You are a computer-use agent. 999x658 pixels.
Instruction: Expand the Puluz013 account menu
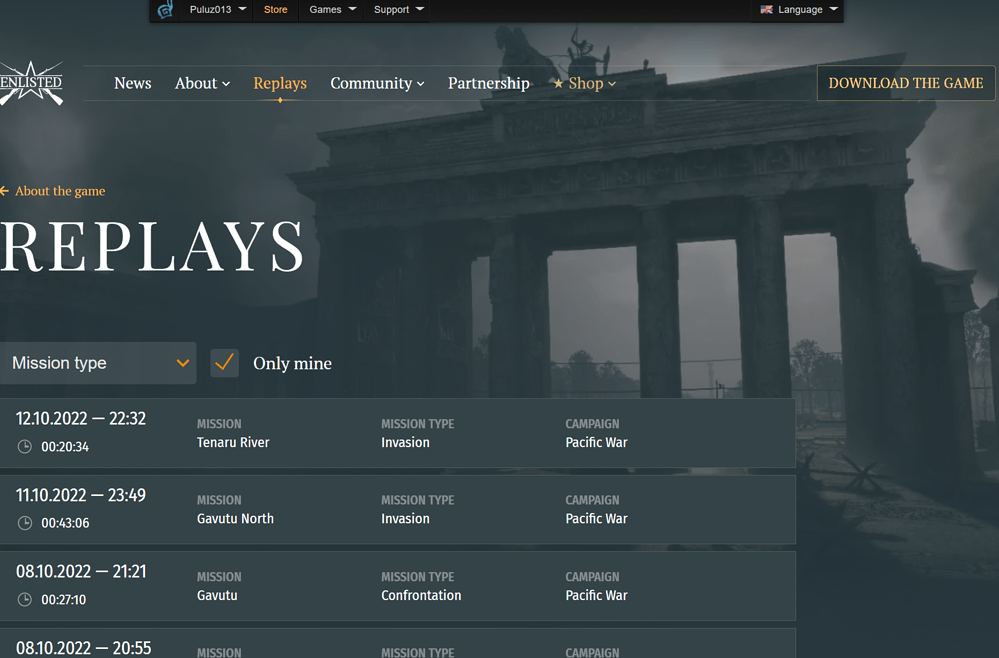218,10
